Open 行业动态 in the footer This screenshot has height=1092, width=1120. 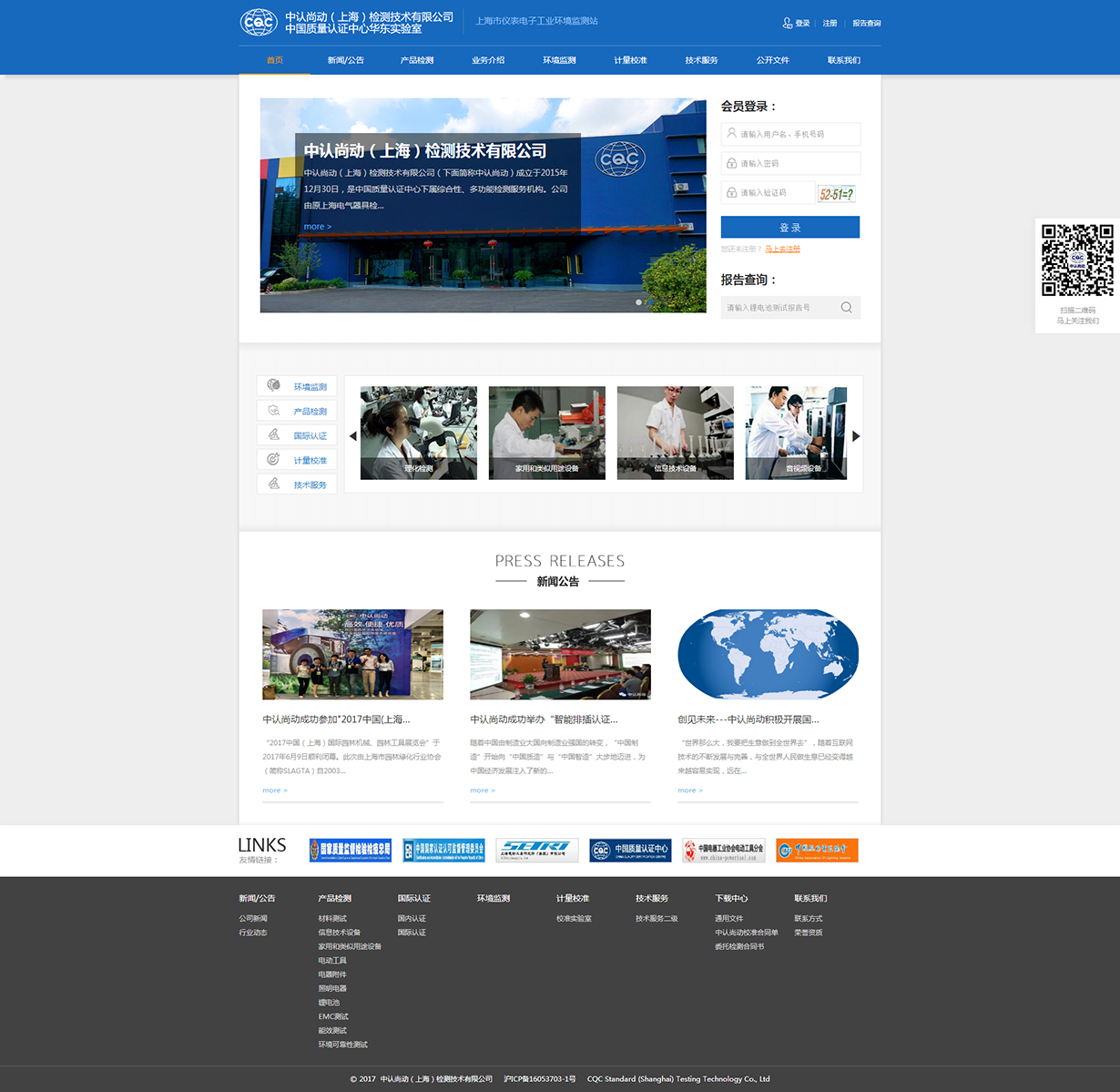pyautogui.click(x=253, y=933)
